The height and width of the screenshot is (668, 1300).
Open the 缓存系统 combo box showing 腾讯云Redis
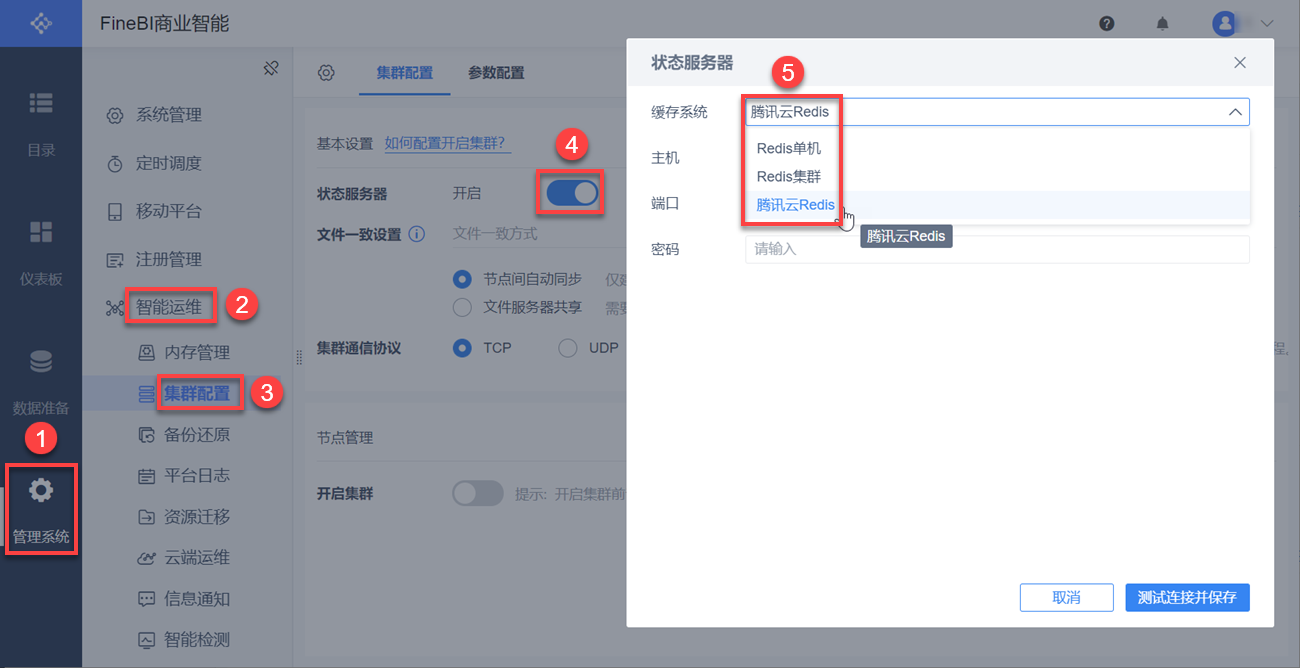point(997,112)
